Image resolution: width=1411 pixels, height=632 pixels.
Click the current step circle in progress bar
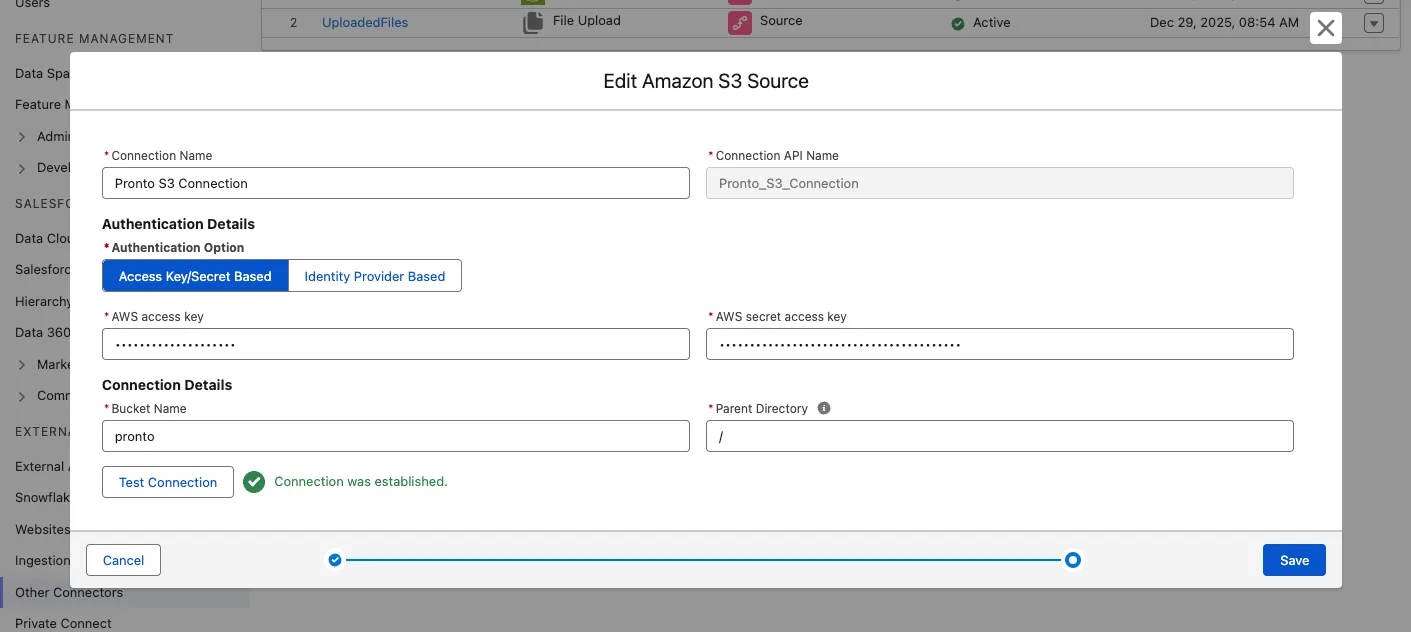point(1072,560)
